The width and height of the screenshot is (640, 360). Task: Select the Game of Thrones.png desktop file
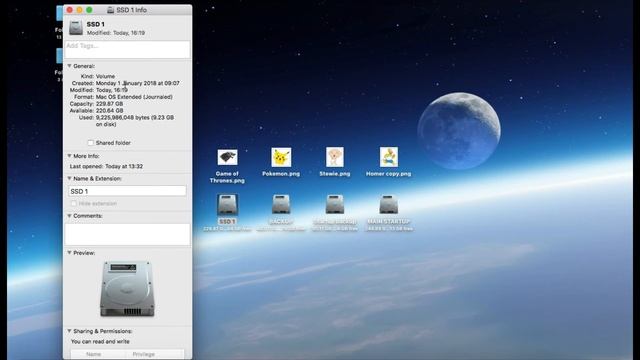click(x=227, y=158)
